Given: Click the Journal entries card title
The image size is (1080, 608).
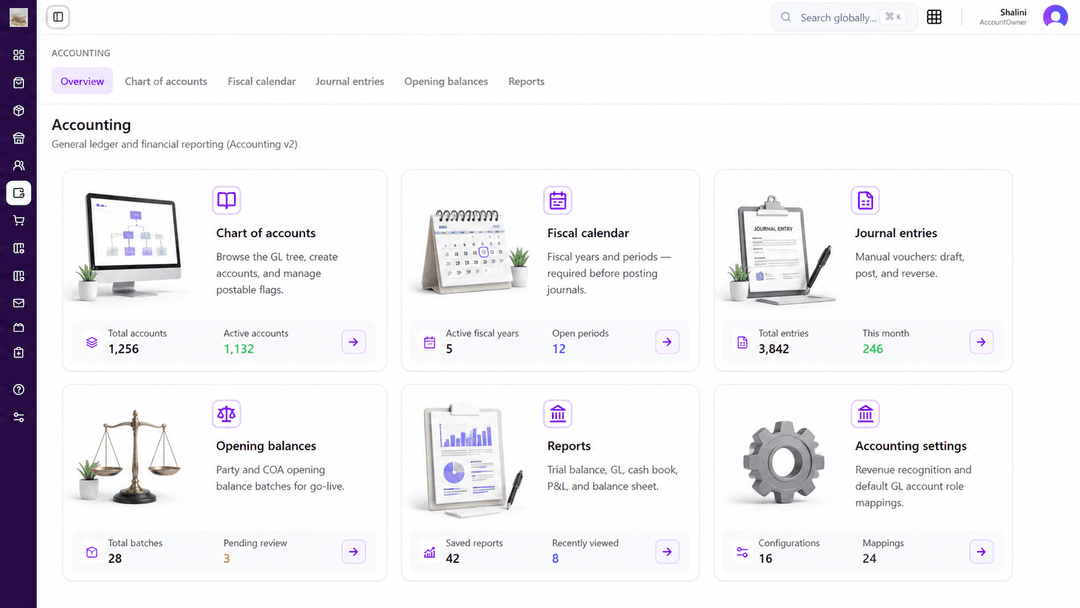Looking at the screenshot, I should tap(896, 233).
